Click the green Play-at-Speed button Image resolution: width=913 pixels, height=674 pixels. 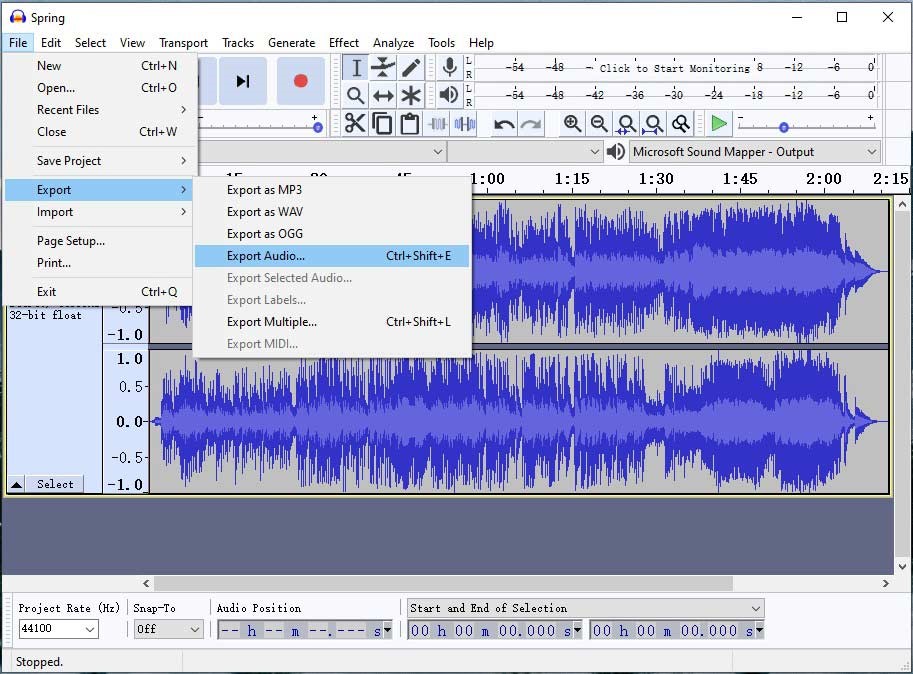[x=719, y=123]
